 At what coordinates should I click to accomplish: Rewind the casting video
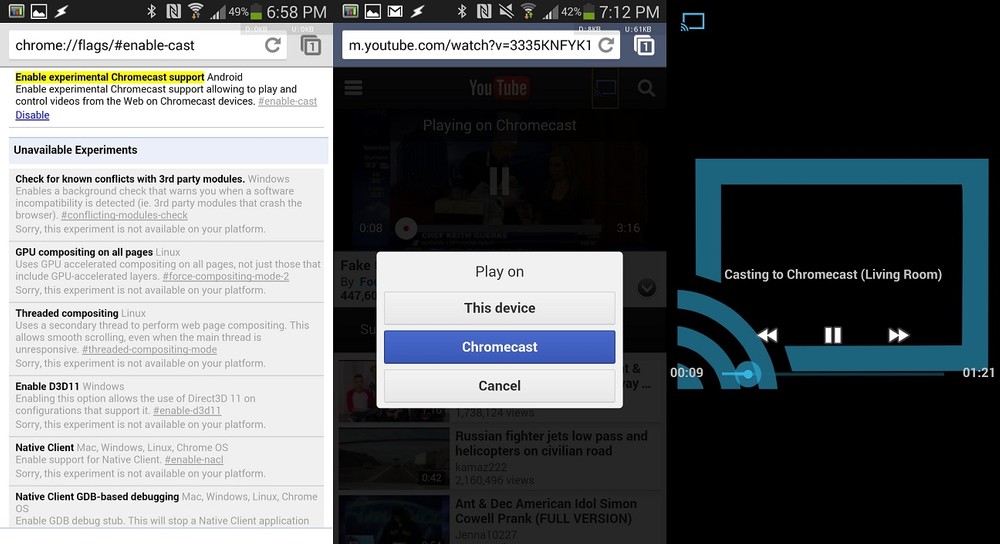point(767,335)
